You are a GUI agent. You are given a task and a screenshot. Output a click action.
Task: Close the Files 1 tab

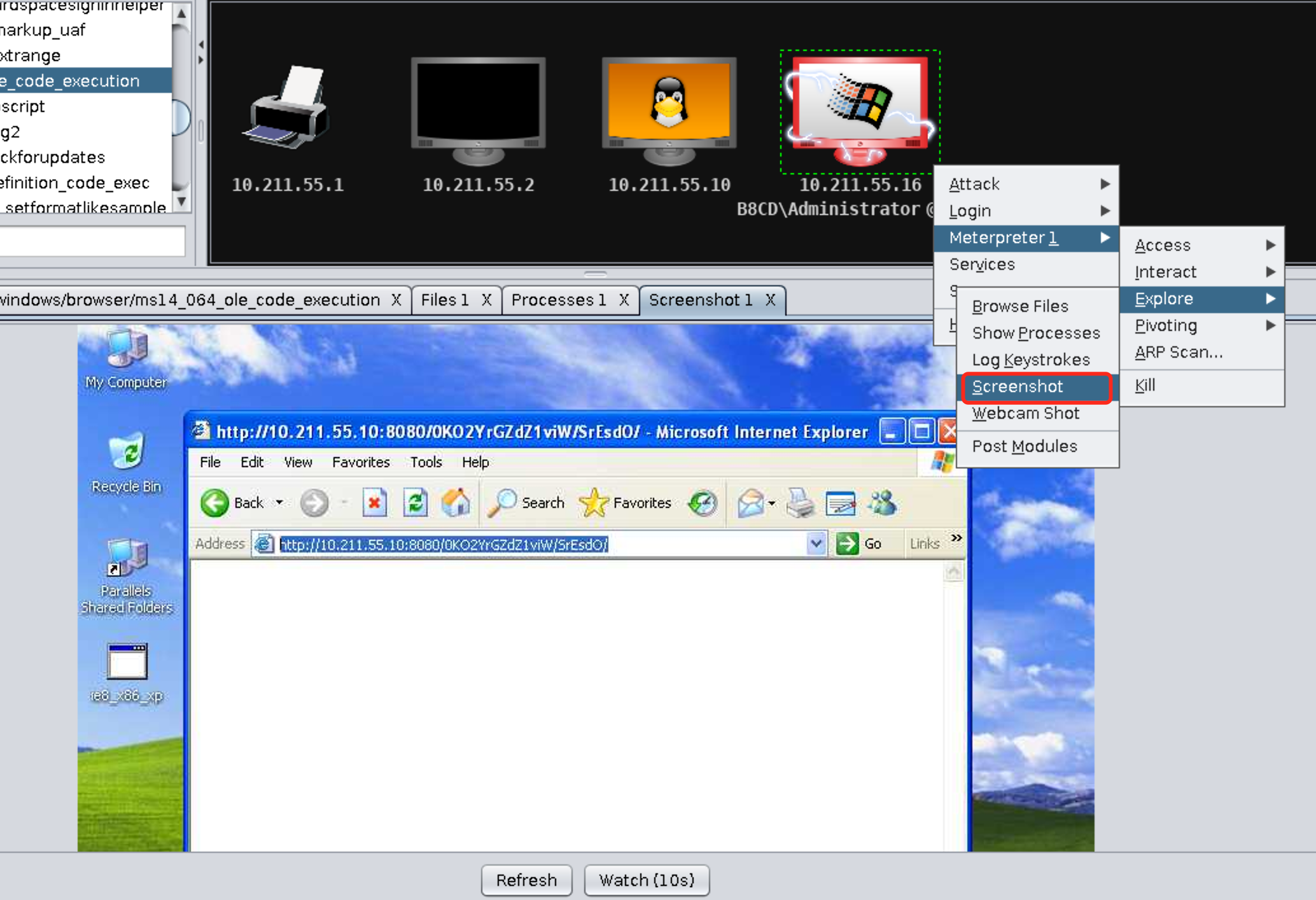coord(486,300)
